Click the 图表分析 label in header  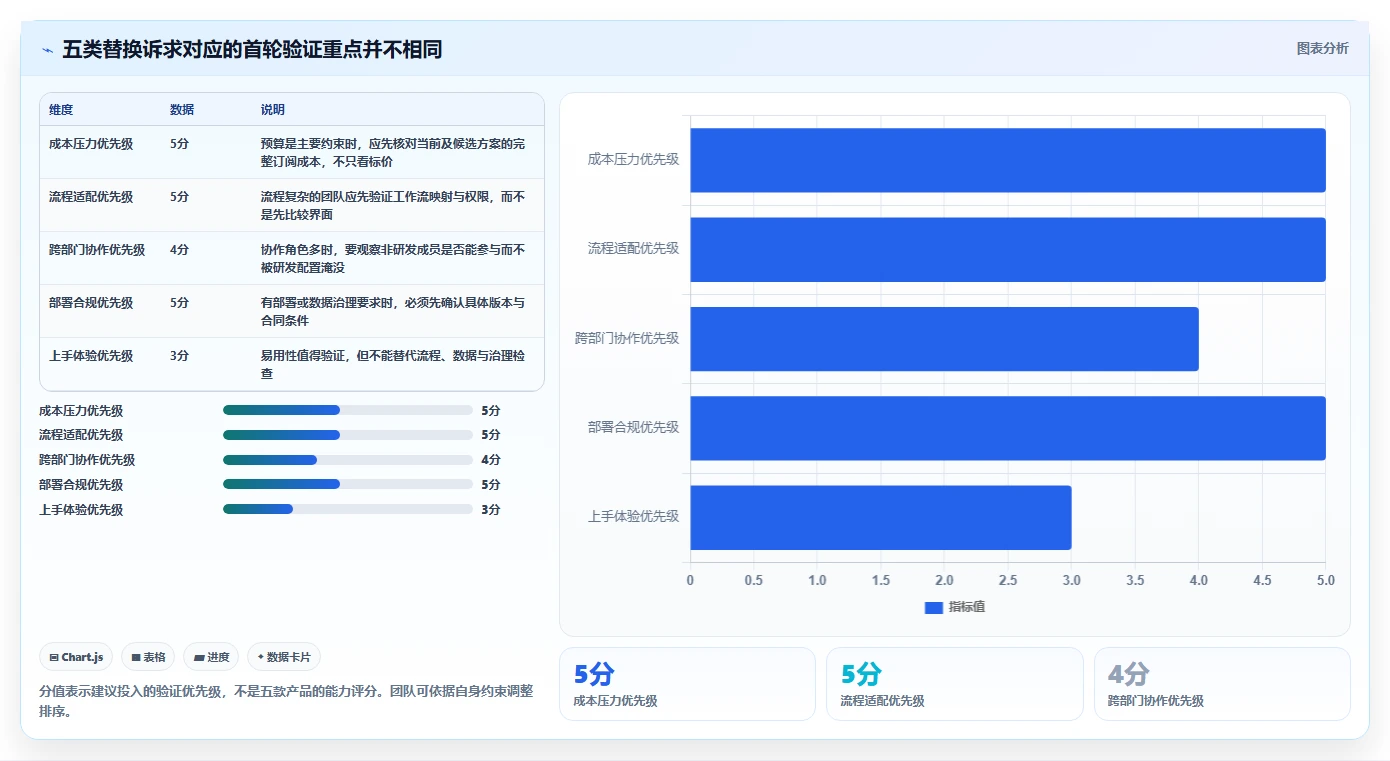(x=1322, y=48)
